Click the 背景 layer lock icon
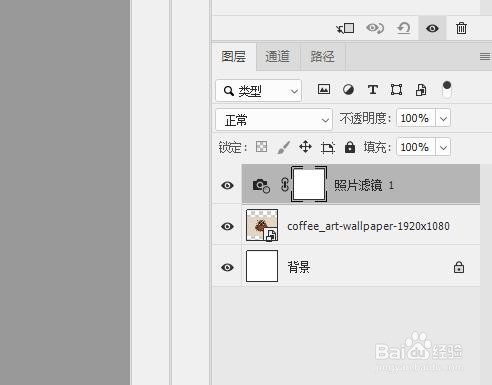 (x=459, y=267)
